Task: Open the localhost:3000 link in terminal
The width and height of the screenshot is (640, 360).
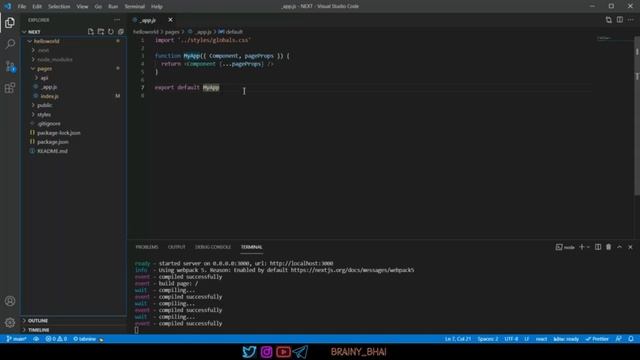Action: pos(301,263)
